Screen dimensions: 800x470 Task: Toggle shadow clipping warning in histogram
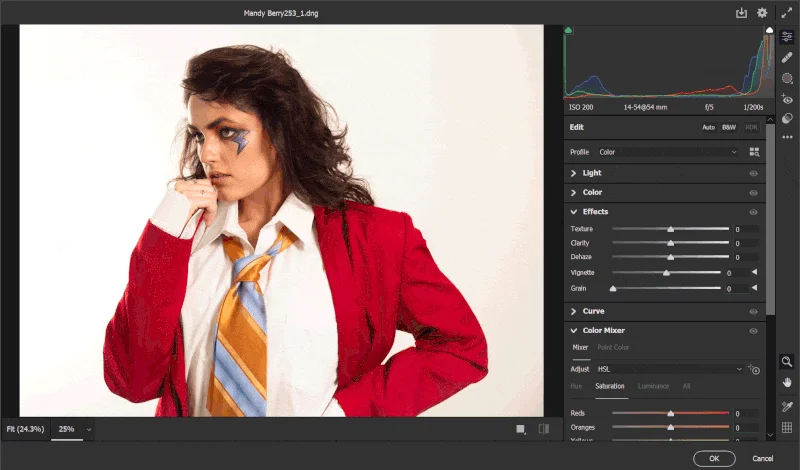tap(568, 31)
